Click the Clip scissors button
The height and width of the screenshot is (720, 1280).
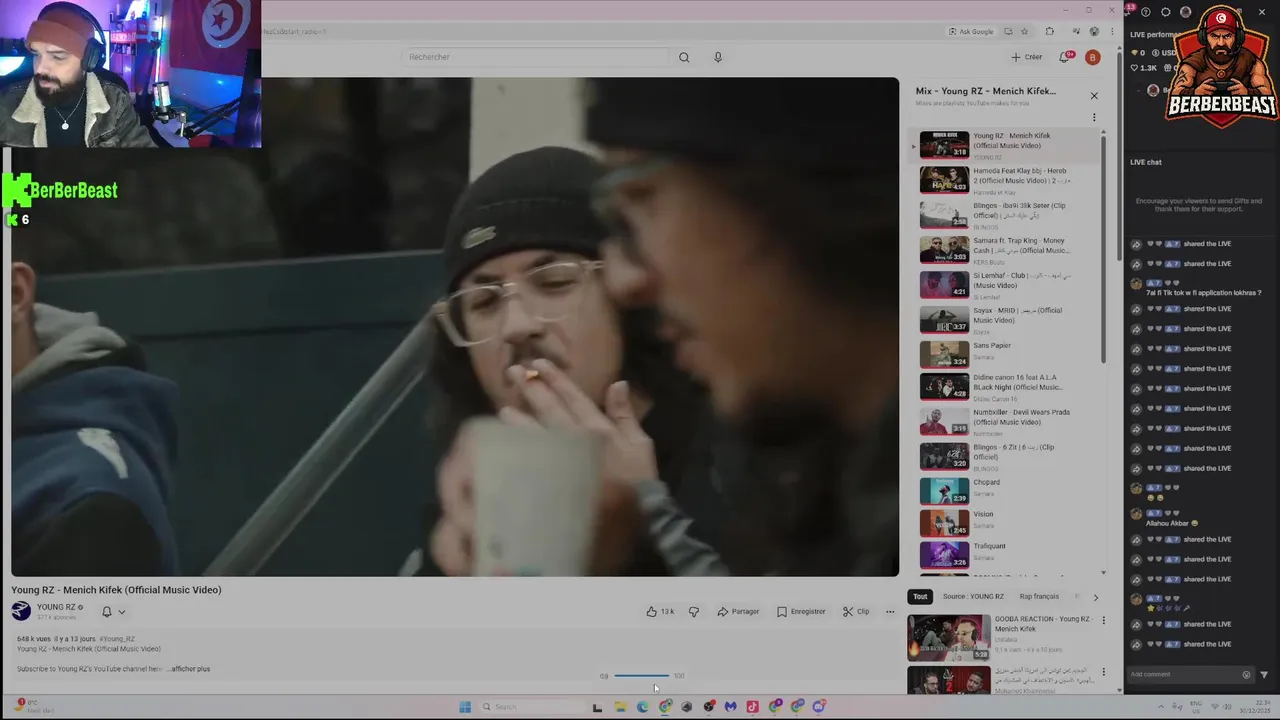pyautogui.click(x=856, y=611)
